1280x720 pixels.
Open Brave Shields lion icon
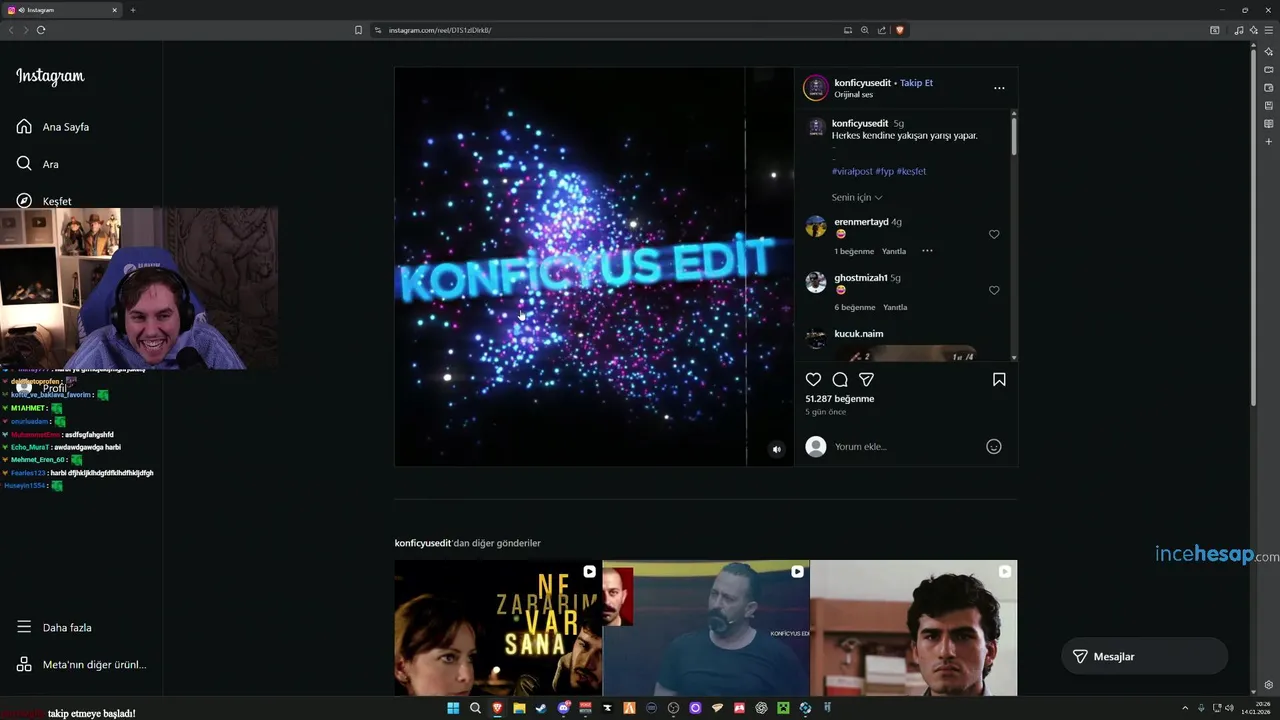[x=899, y=30]
